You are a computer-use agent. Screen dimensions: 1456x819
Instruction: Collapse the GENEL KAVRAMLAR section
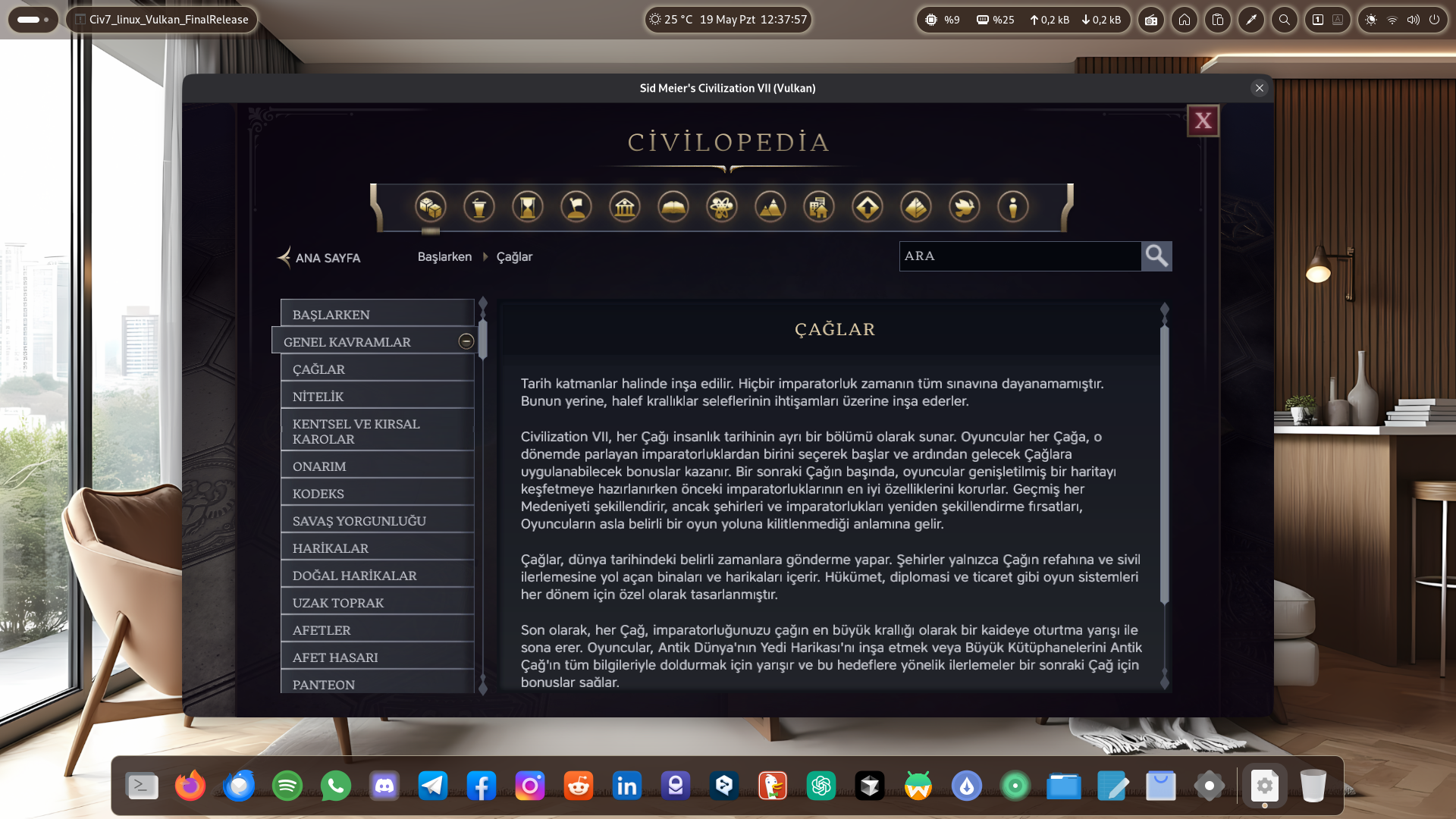466,342
